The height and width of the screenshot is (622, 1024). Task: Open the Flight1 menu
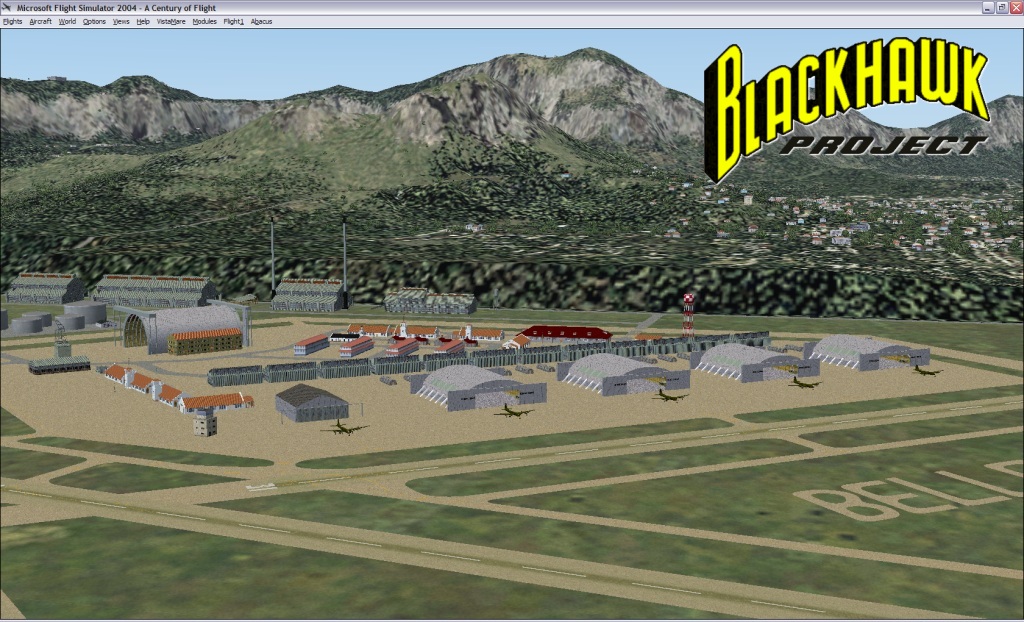pos(234,22)
